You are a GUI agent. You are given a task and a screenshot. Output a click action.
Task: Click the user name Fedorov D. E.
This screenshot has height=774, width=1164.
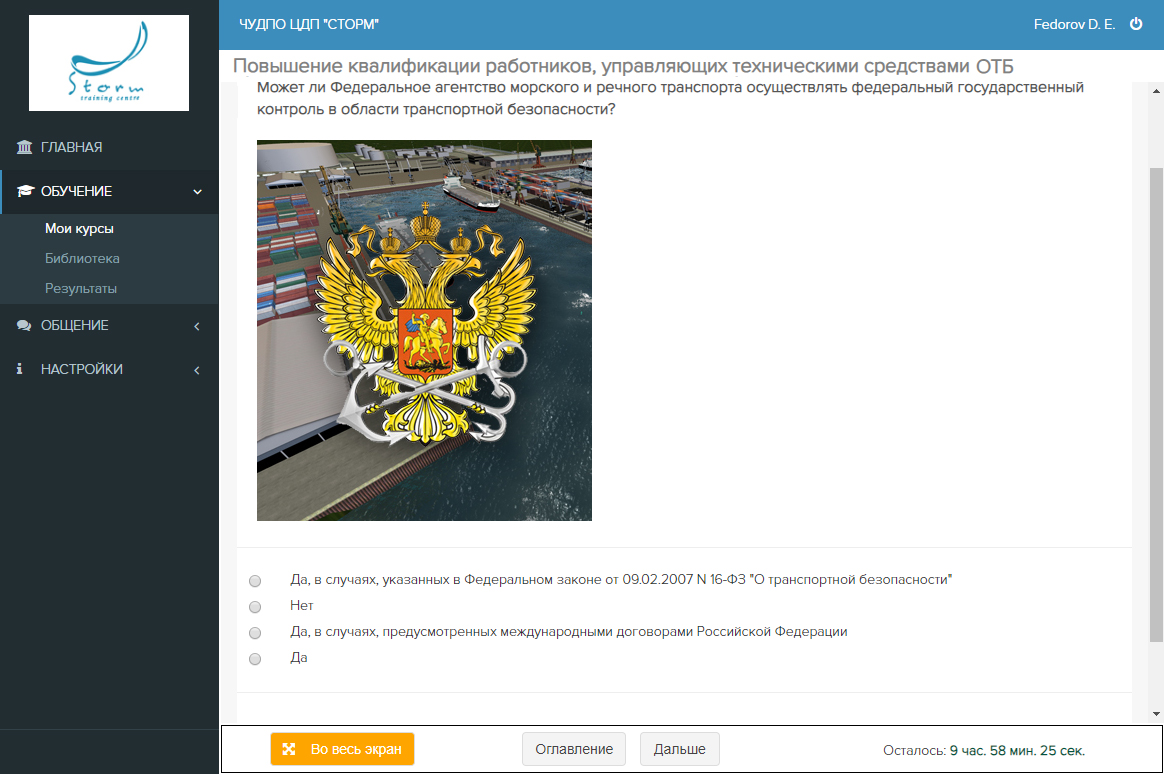1074,24
